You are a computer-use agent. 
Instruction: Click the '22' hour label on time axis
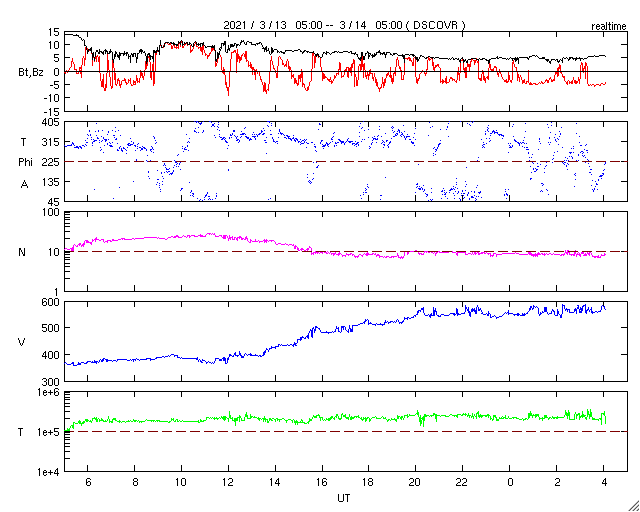click(462, 482)
